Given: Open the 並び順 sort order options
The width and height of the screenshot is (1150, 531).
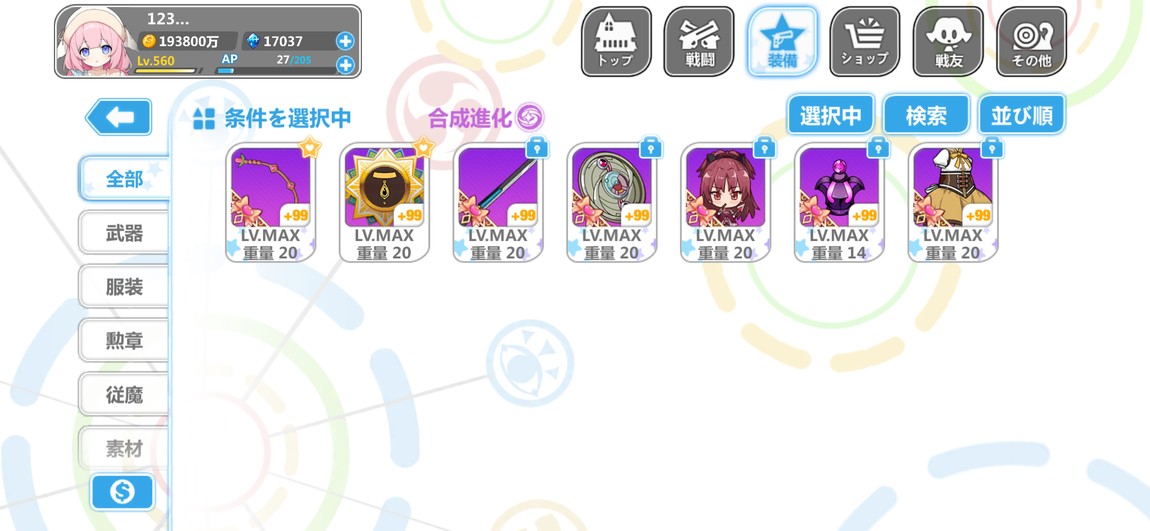Looking at the screenshot, I should tap(1022, 116).
